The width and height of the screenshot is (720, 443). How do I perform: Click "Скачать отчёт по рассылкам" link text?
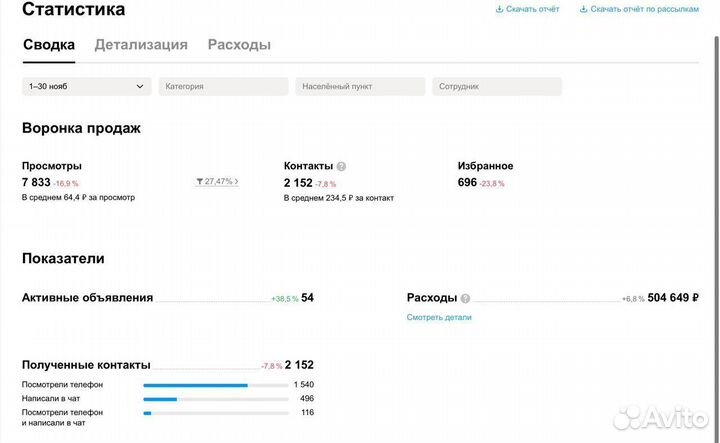click(x=652, y=9)
